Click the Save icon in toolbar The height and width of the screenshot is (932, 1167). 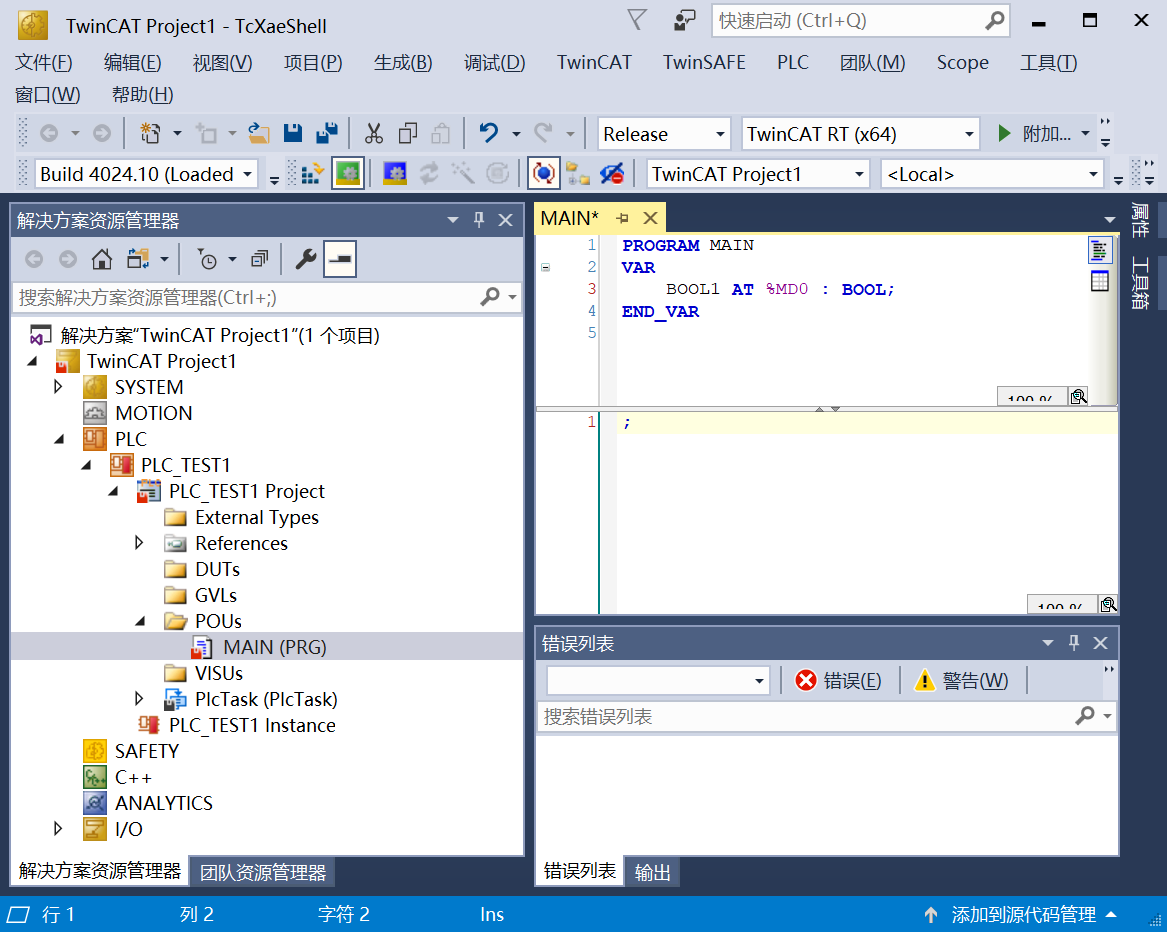(293, 133)
